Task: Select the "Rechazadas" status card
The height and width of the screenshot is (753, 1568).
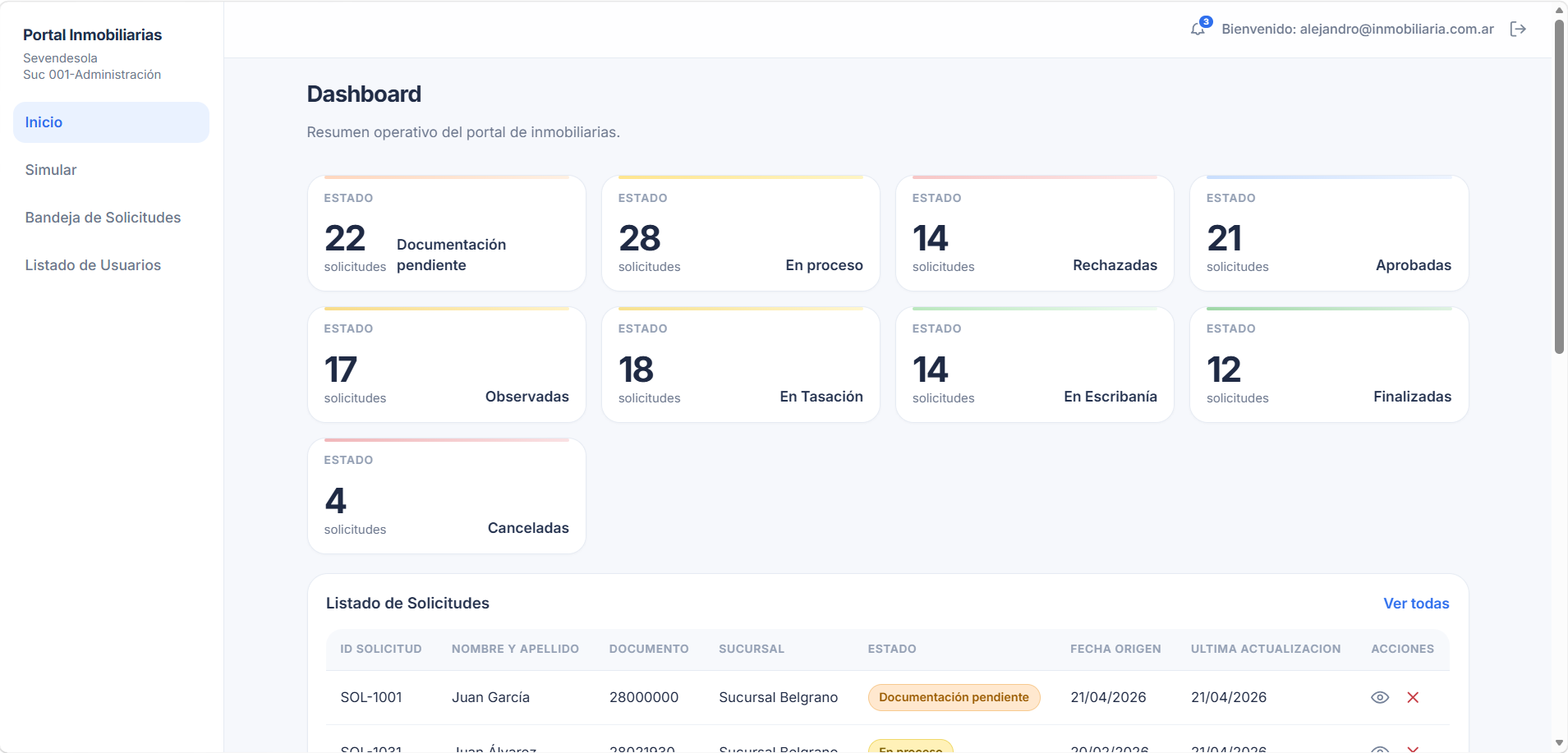Action: point(1035,232)
